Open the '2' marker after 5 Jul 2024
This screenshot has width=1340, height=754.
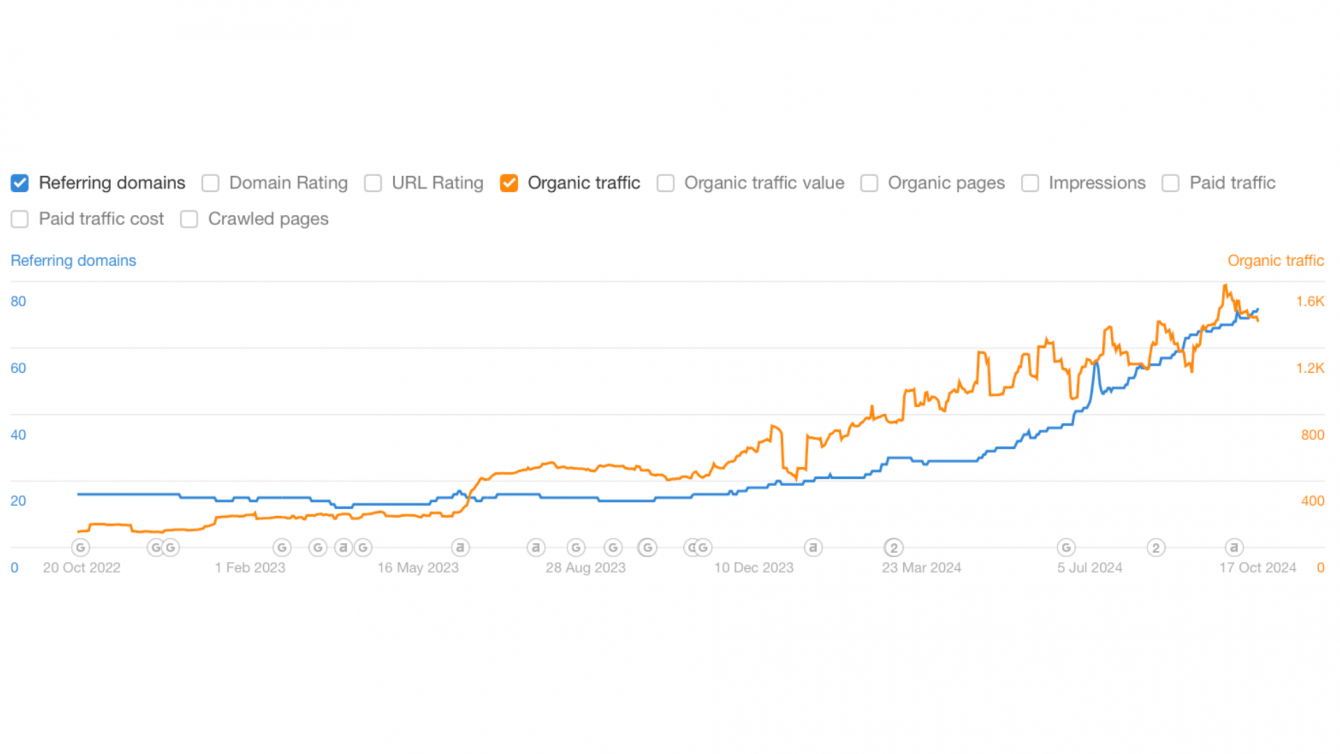coord(1156,547)
